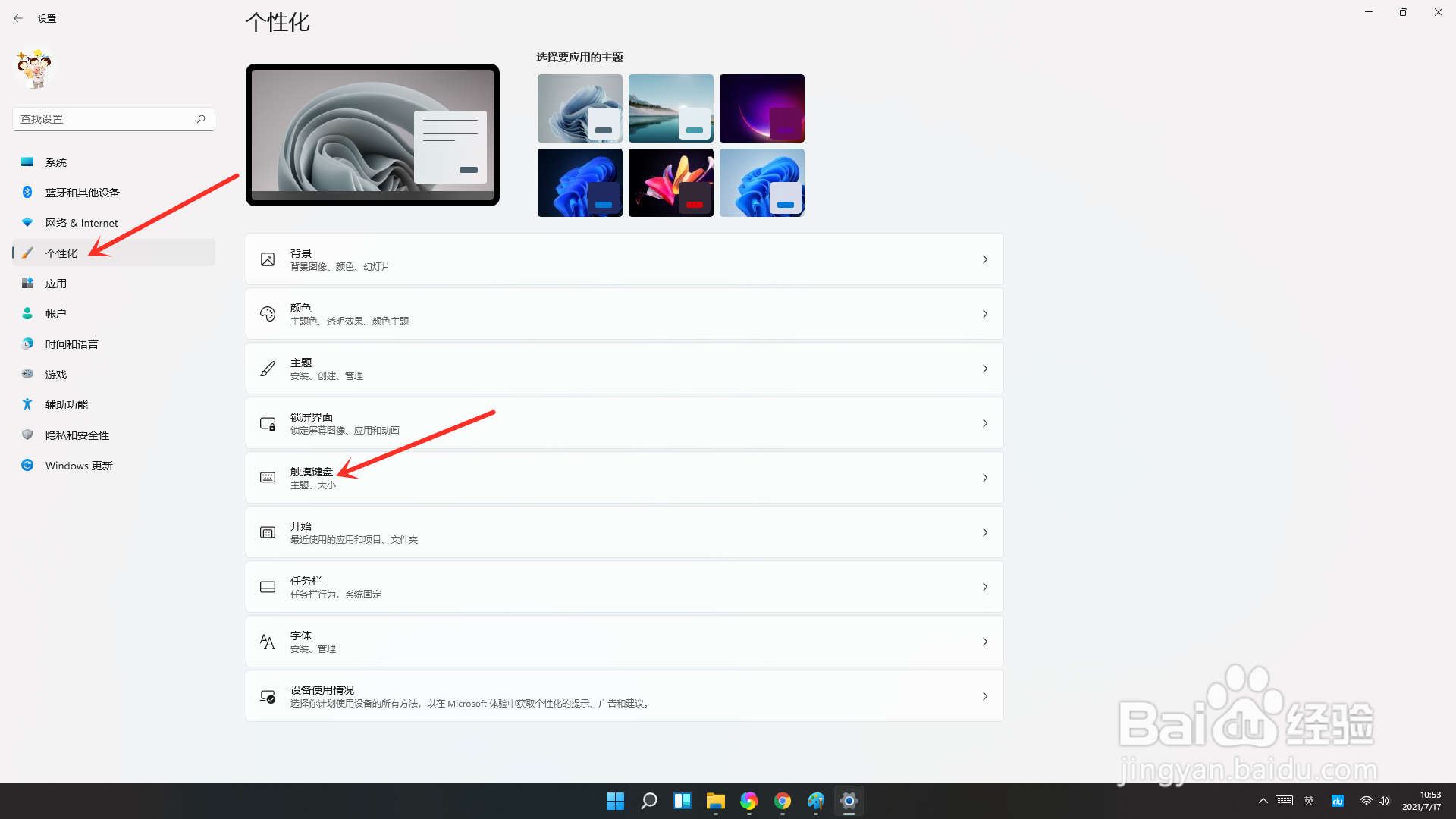Open the Windows Start button on taskbar
Image resolution: width=1456 pixels, height=819 pixels.
615,801
